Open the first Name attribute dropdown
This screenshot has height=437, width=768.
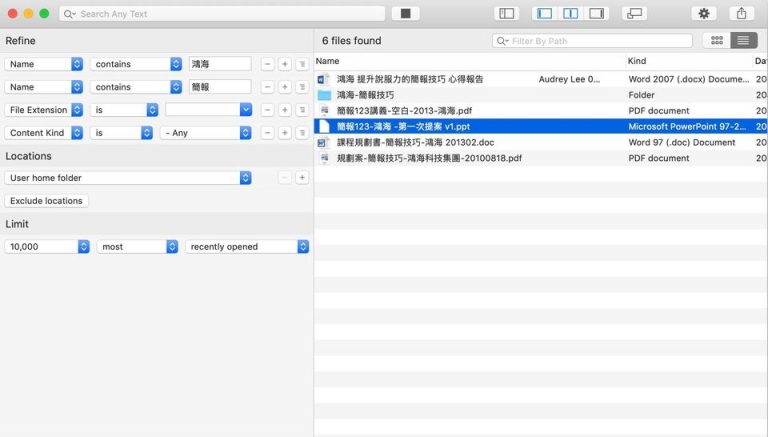(44, 64)
